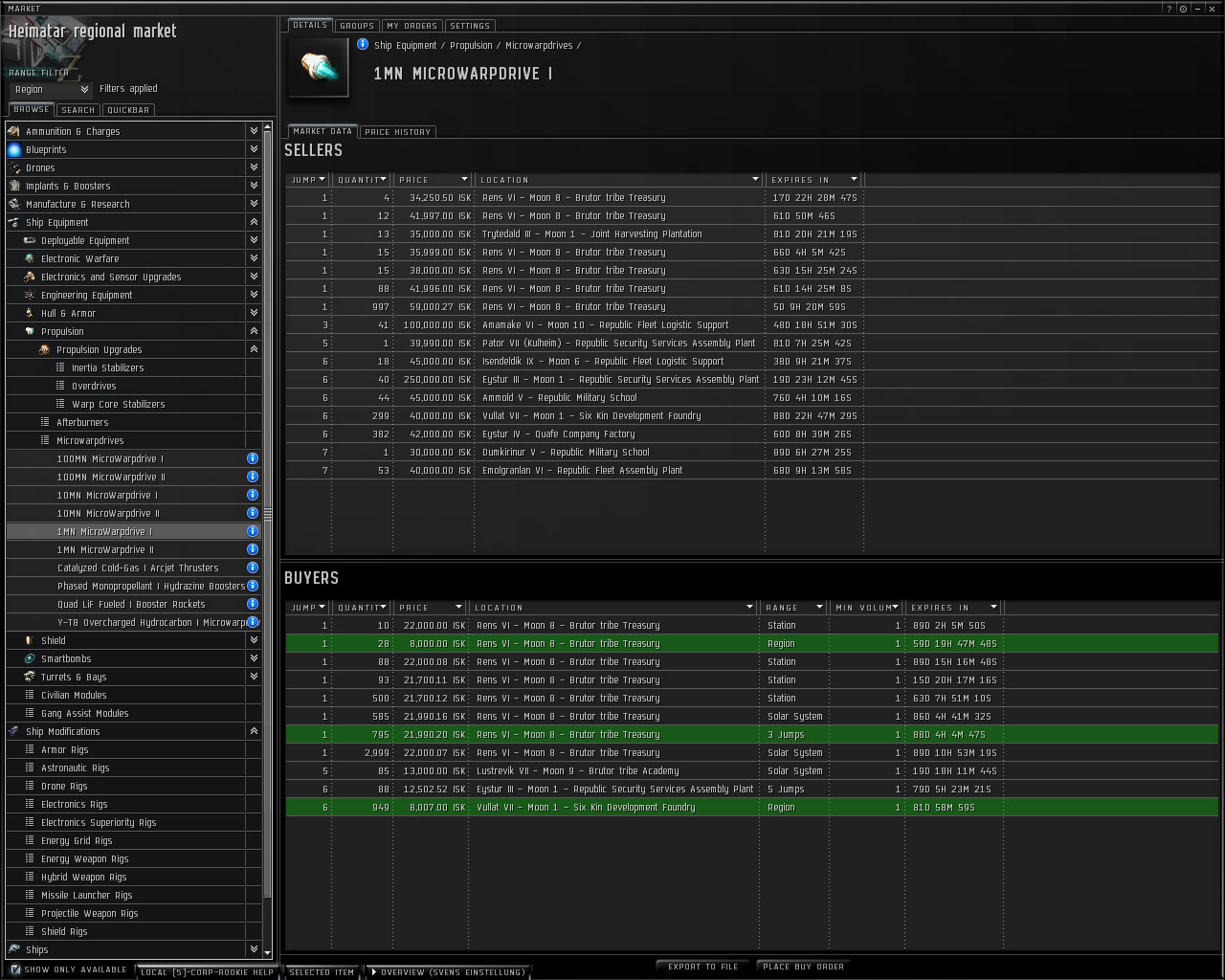Click Propulsion in the breadcrumb path
Viewport: 1225px width, 980px height.
click(471, 45)
